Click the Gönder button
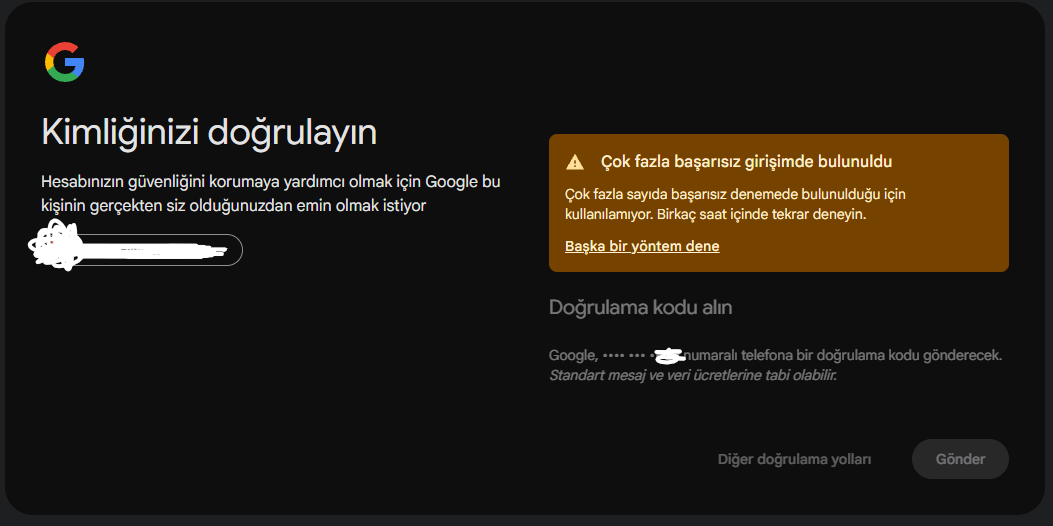1053x526 pixels. [960, 459]
